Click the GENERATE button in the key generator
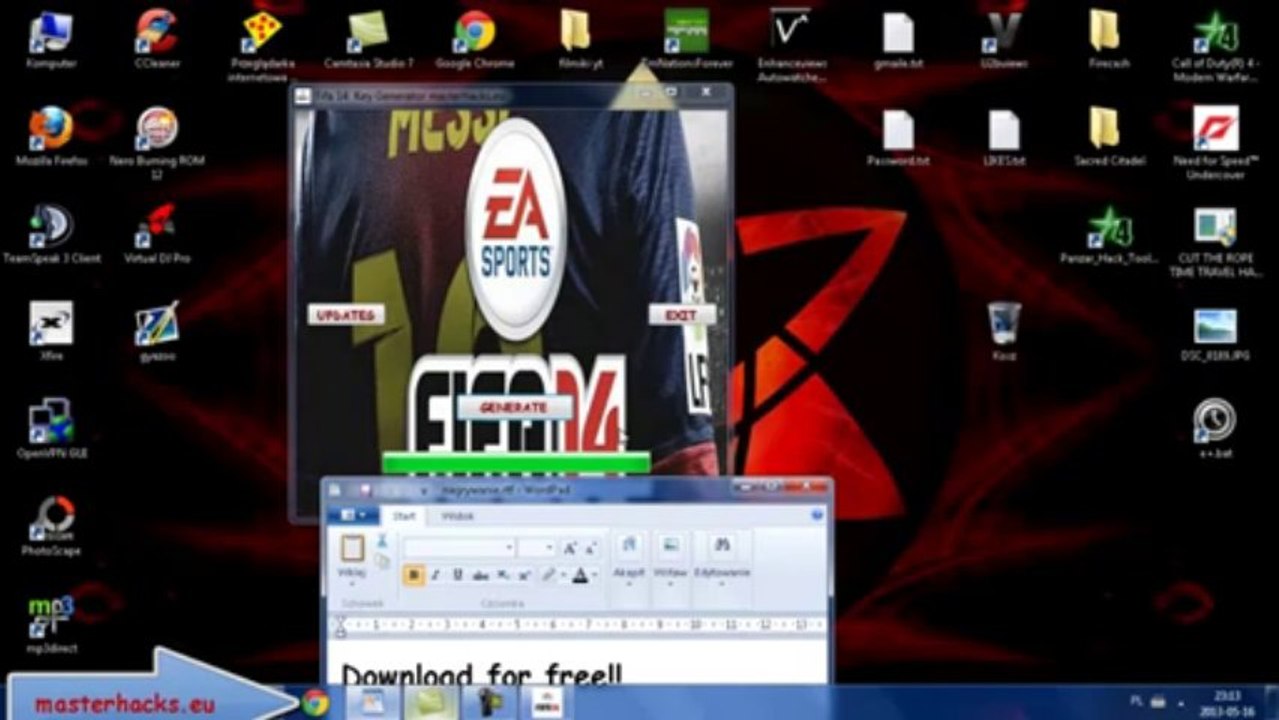Viewport: 1279px width, 720px height. 514,407
